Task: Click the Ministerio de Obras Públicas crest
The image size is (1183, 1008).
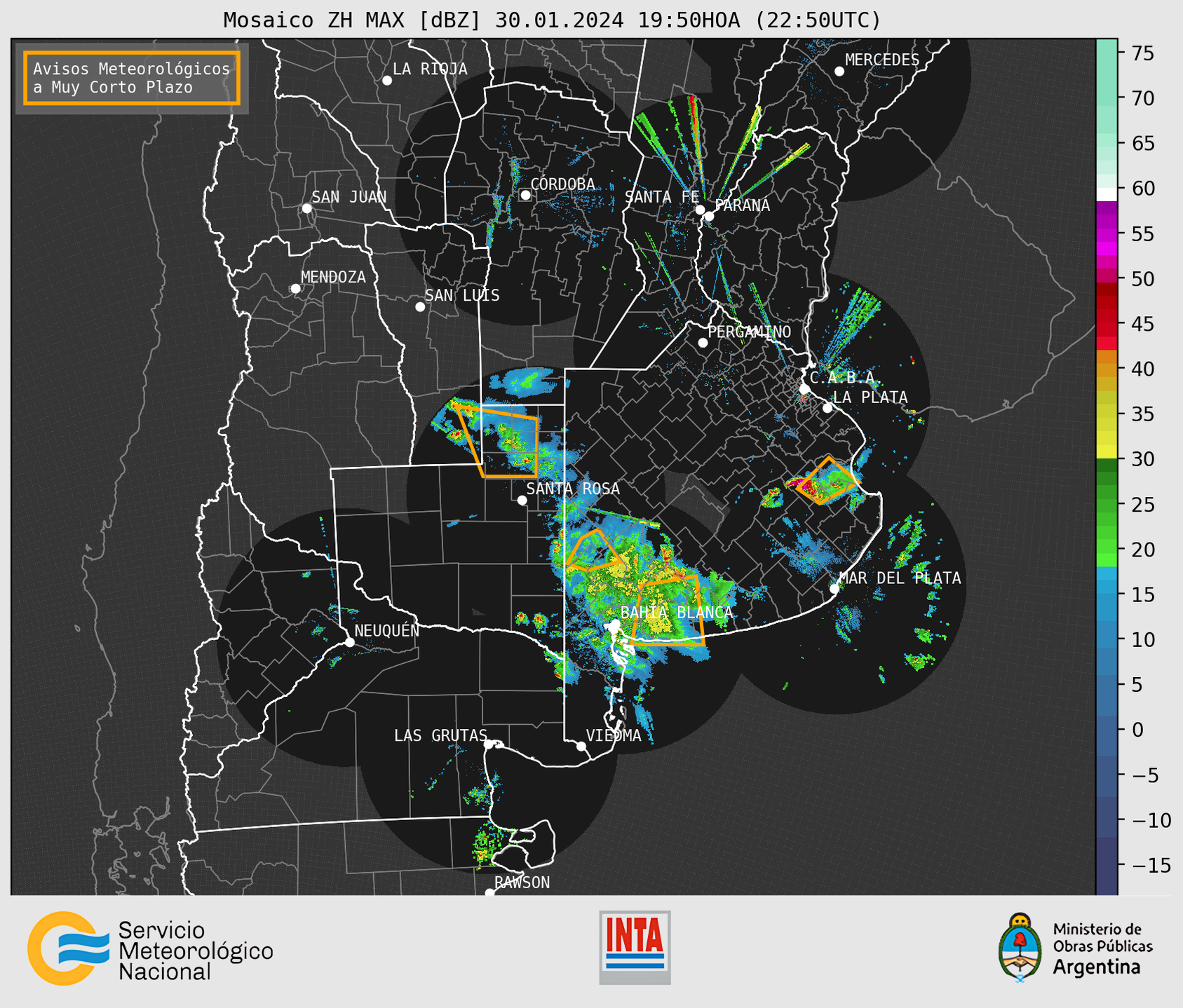Action: point(1020,948)
